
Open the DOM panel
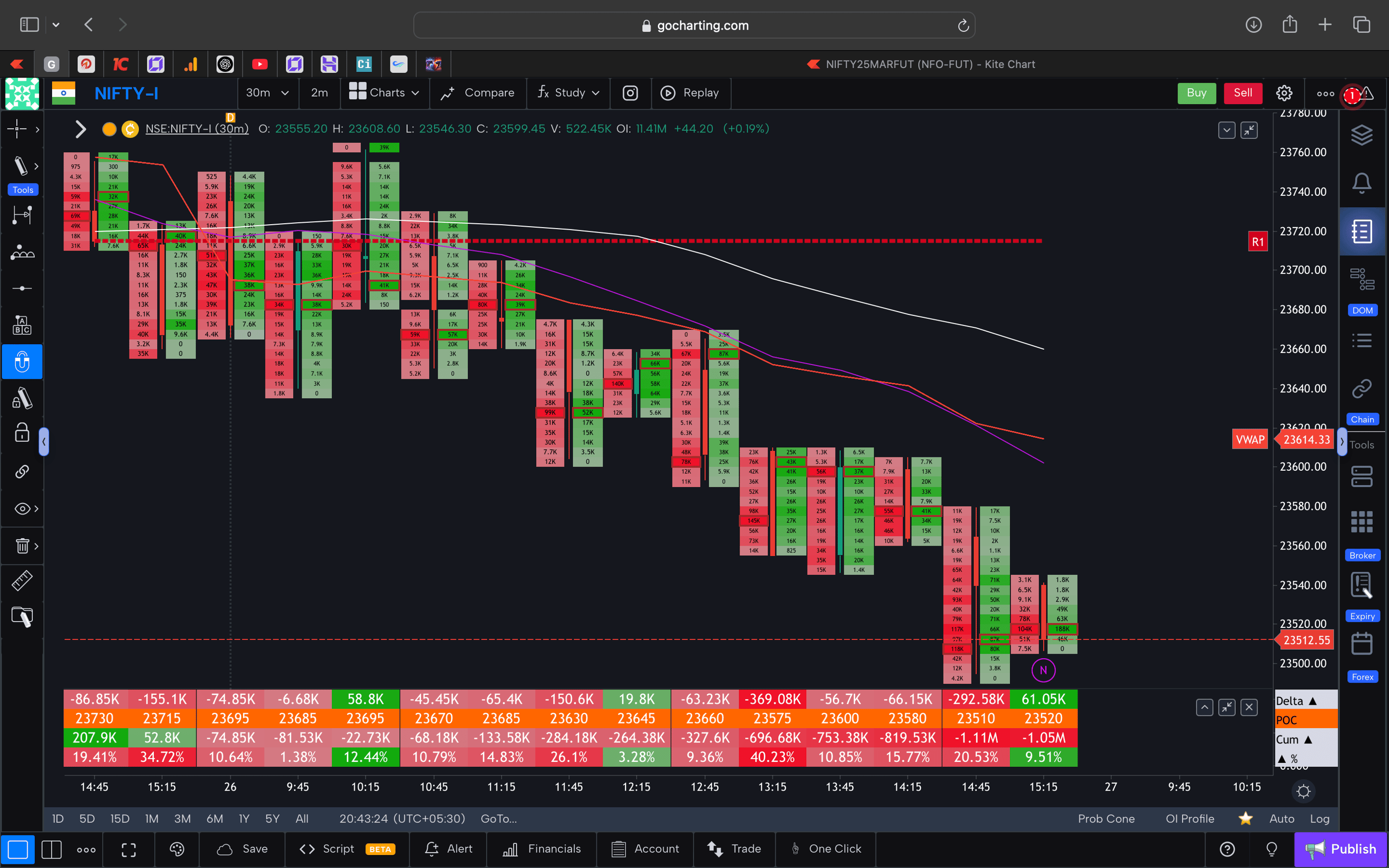click(x=1363, y=278)
